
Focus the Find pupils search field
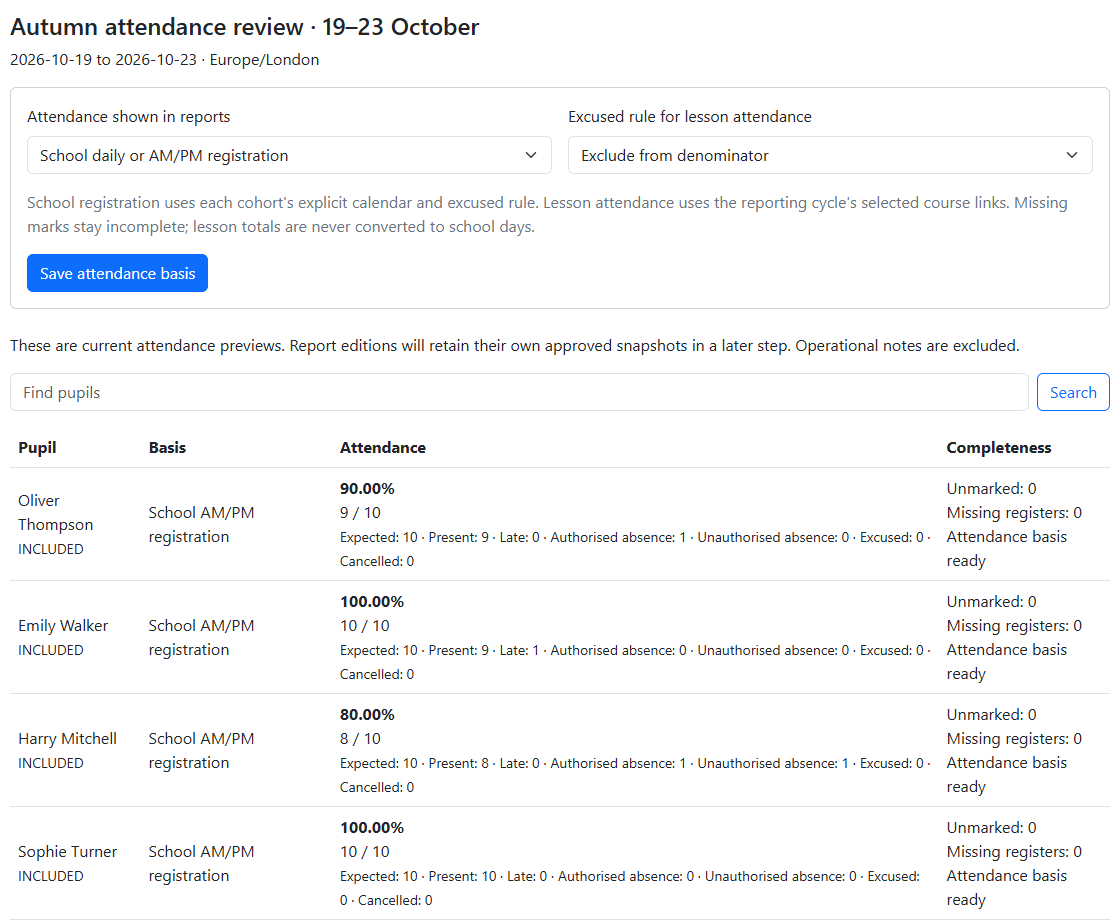coord(519,392)
